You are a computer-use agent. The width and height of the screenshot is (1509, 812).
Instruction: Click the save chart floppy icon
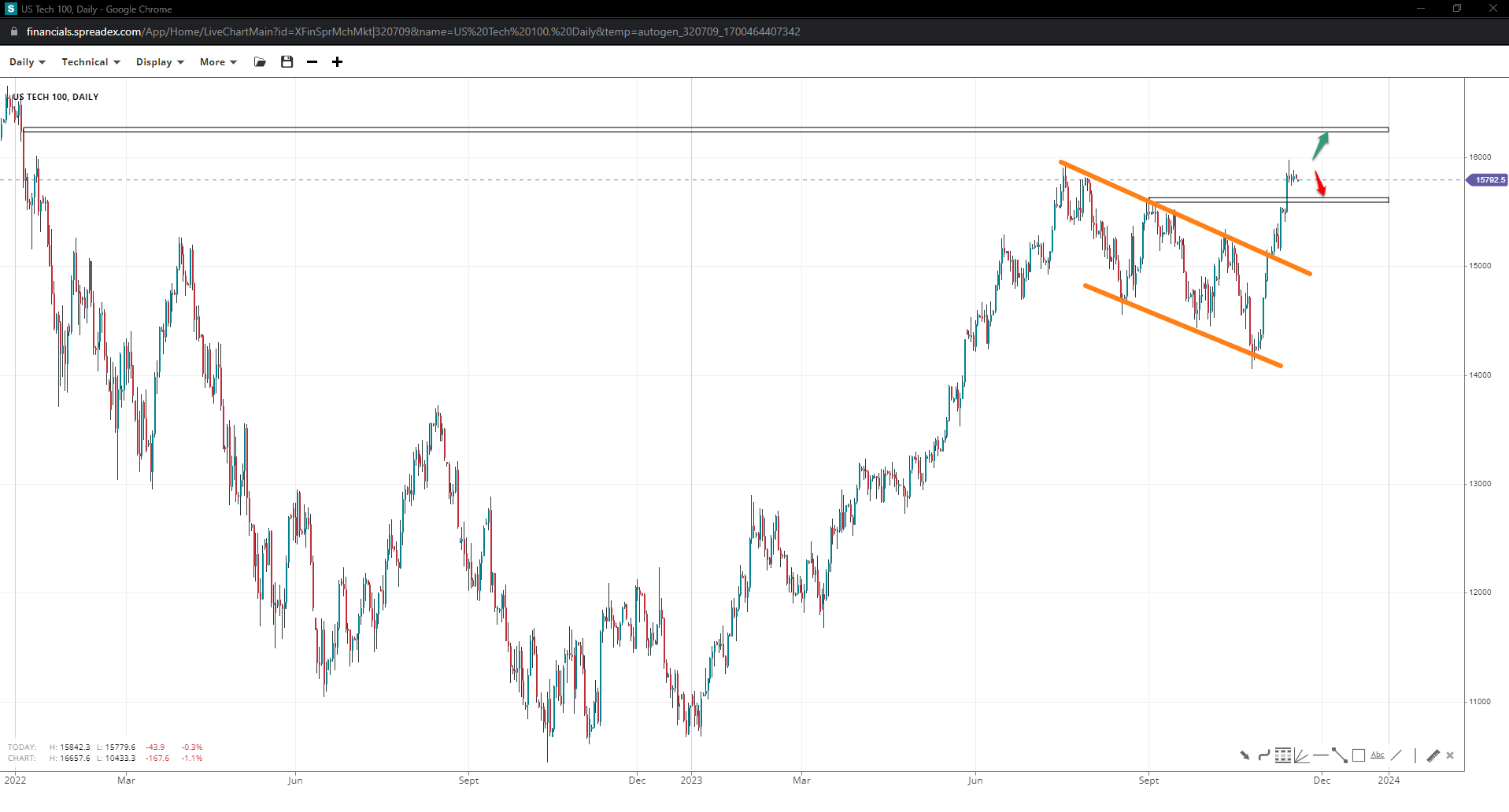coord(287,62)
